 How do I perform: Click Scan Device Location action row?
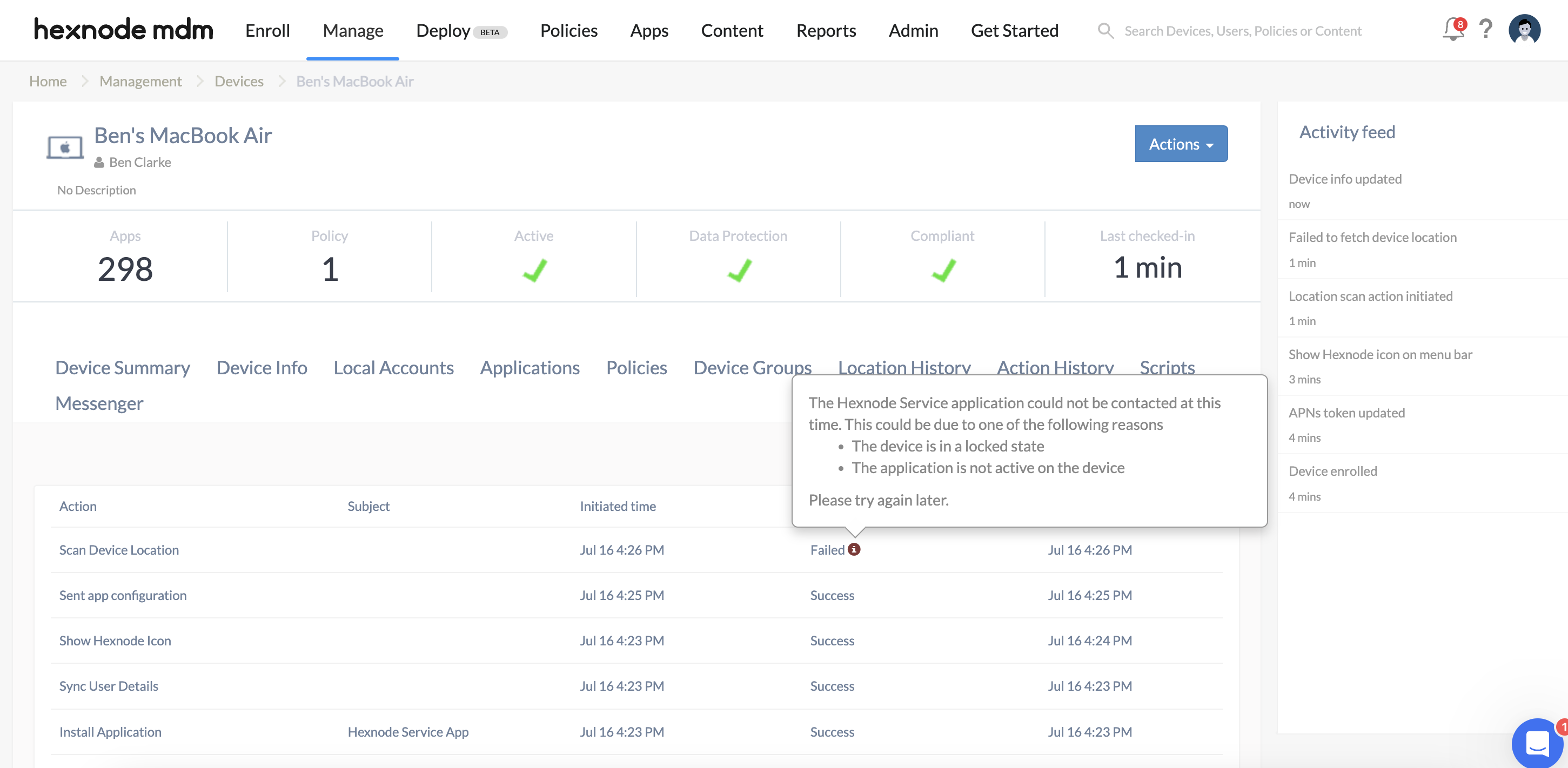coord(636,549)
